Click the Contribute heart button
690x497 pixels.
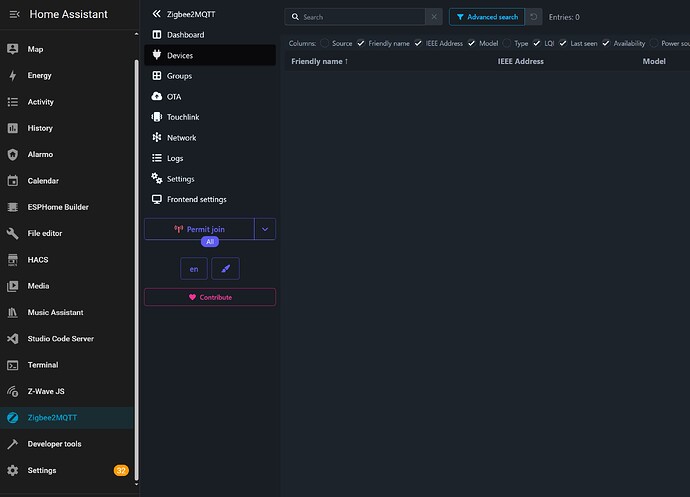[x=210, y=297]
